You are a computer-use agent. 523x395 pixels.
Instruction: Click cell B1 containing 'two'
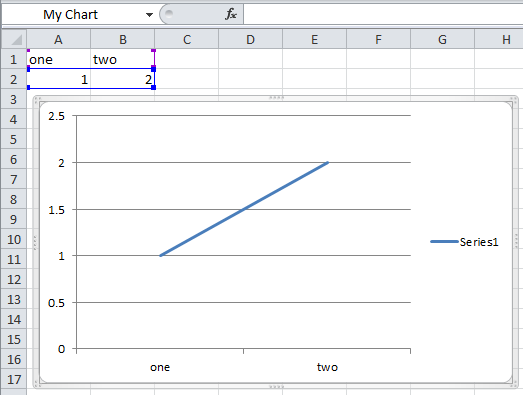(x=122, y=59)
